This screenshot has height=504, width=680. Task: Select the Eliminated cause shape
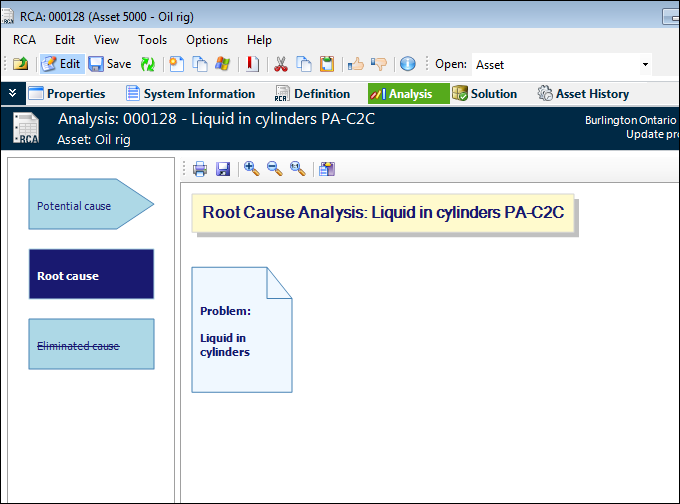tap(92, 344)
